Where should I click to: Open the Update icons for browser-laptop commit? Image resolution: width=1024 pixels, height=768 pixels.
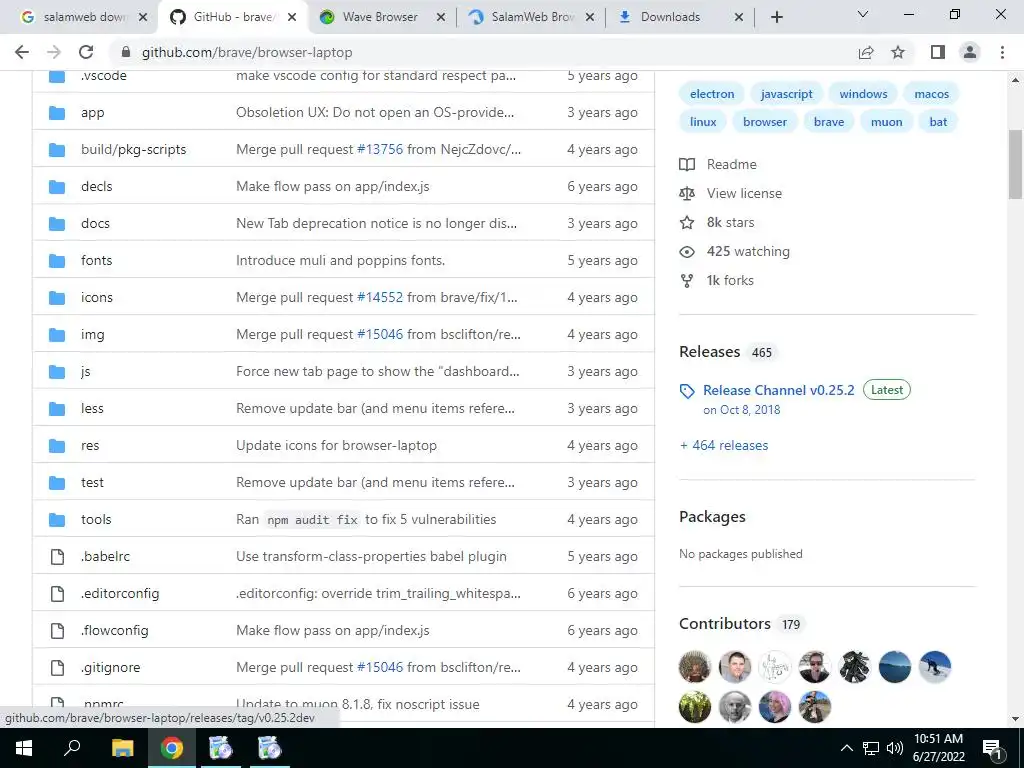coord(336,446)
